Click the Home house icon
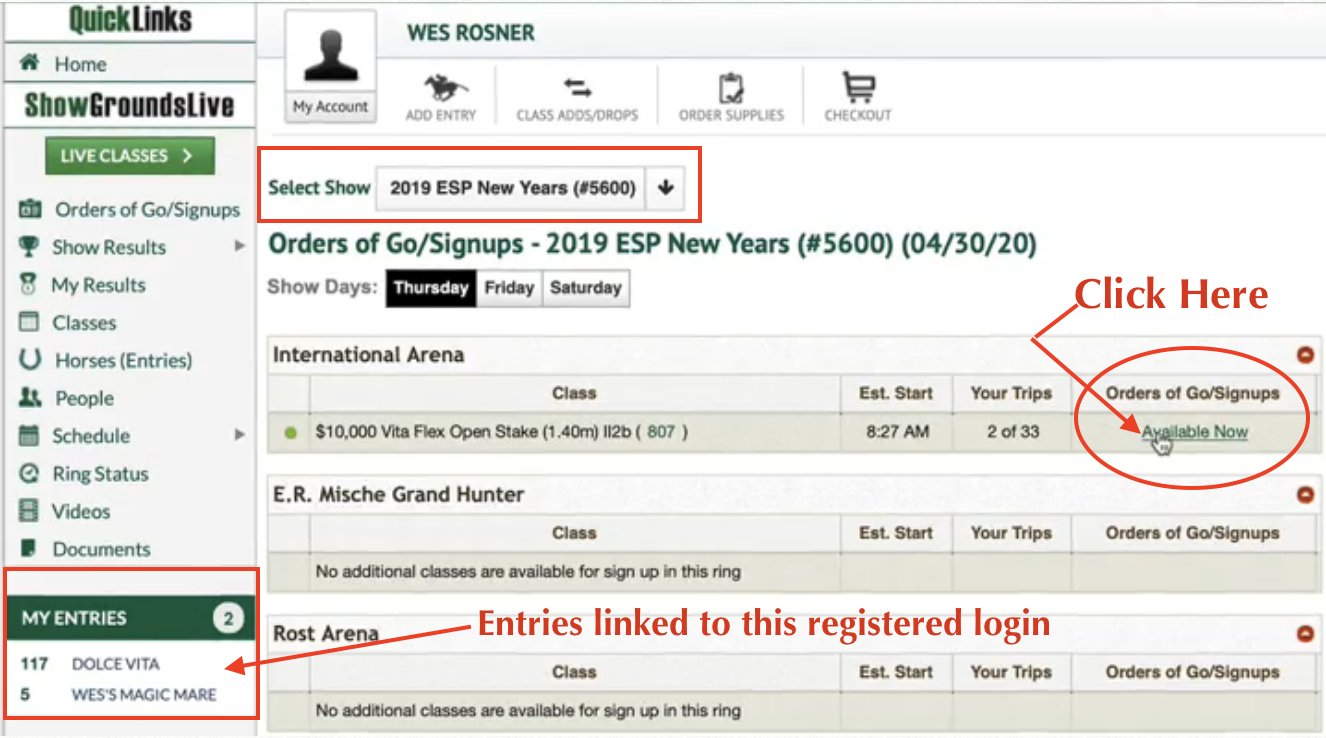 pyautogui.click(x=30, y=63)
